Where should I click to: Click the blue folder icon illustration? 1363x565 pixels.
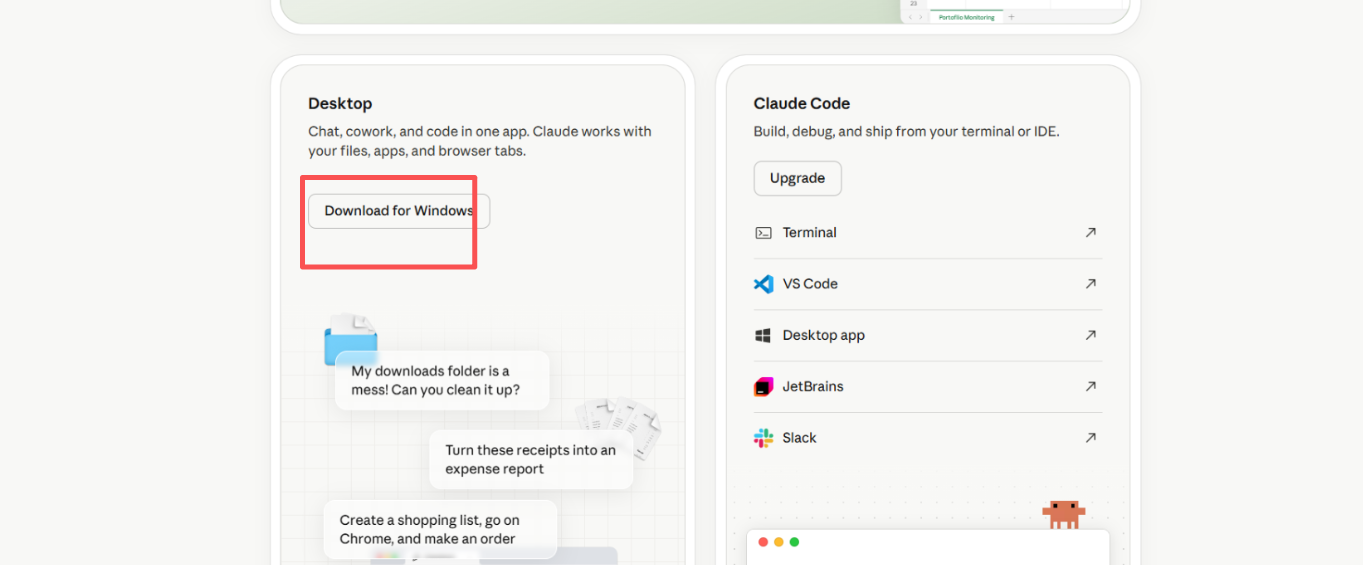pyautogui.click(x=350, y=338)
